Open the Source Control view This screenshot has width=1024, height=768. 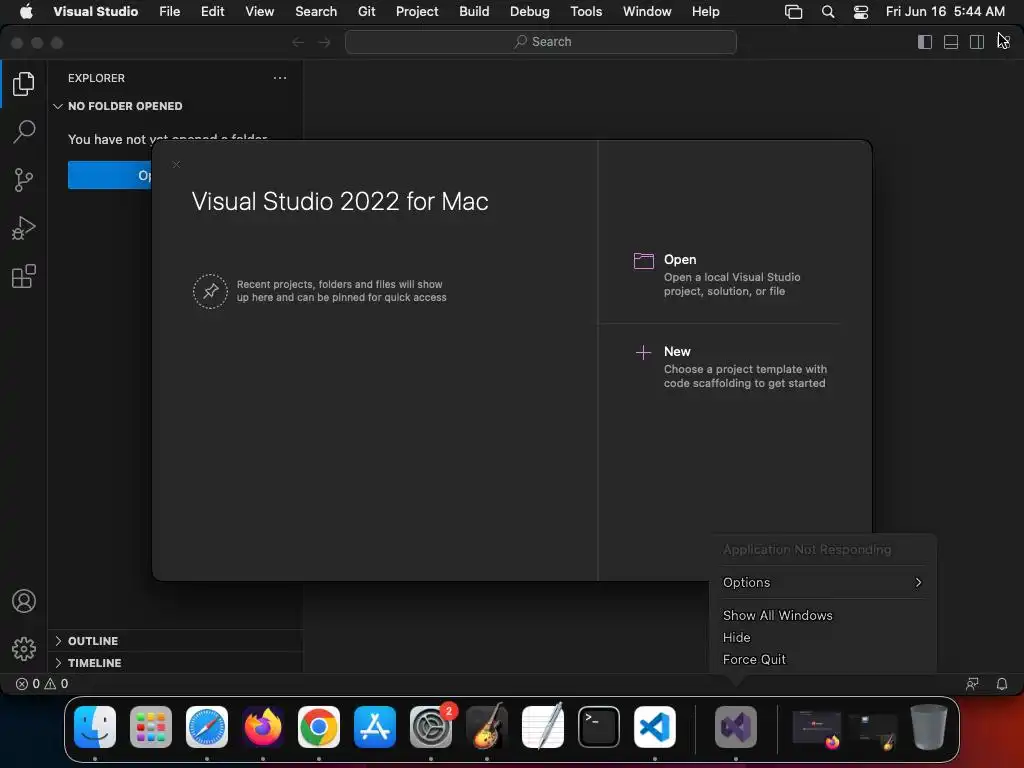[24, 180]
